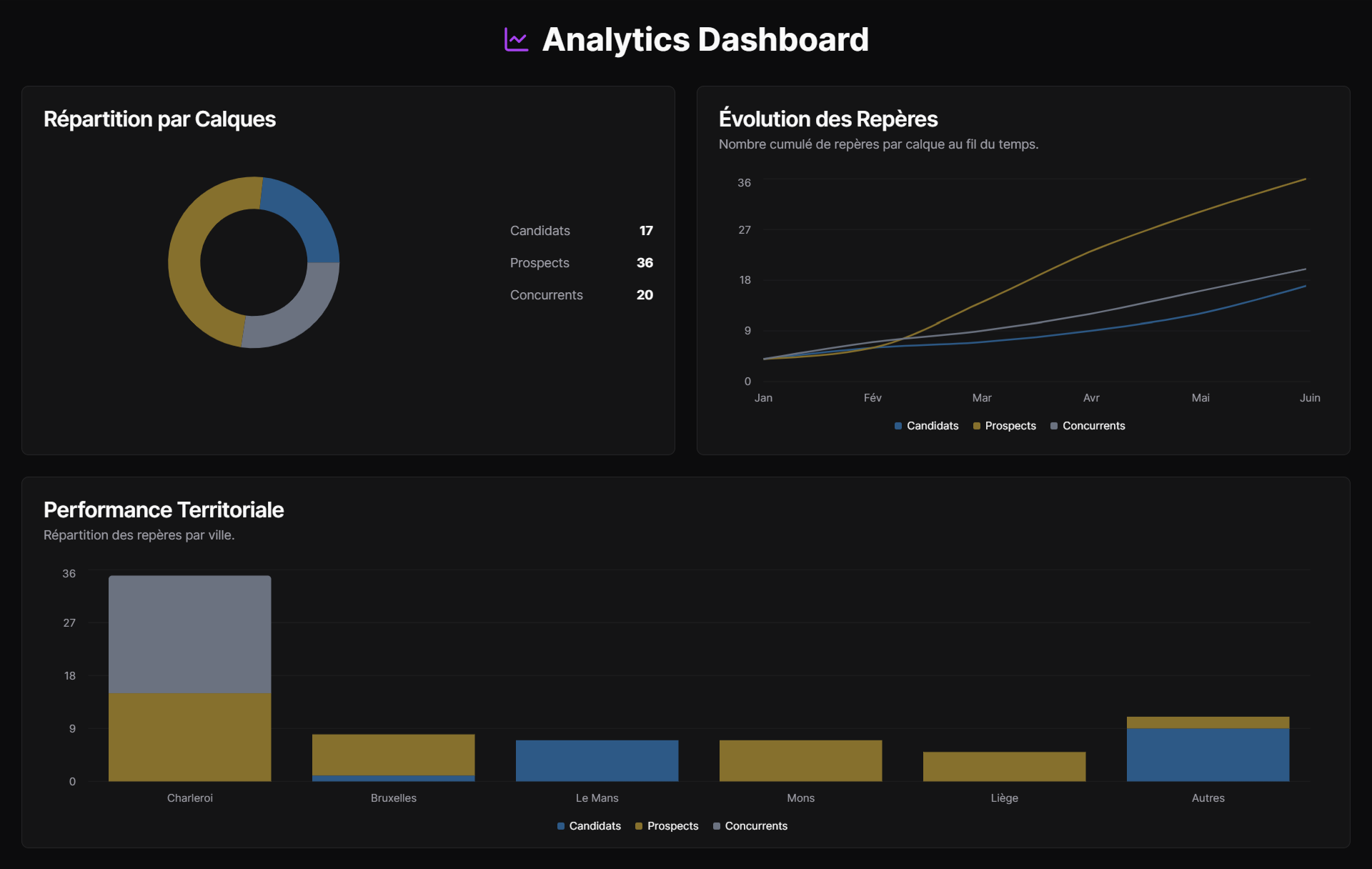Toggle the Prospects series in the bar chart legend
Viewport: 1372px width, 869px height.
(667, 826)
